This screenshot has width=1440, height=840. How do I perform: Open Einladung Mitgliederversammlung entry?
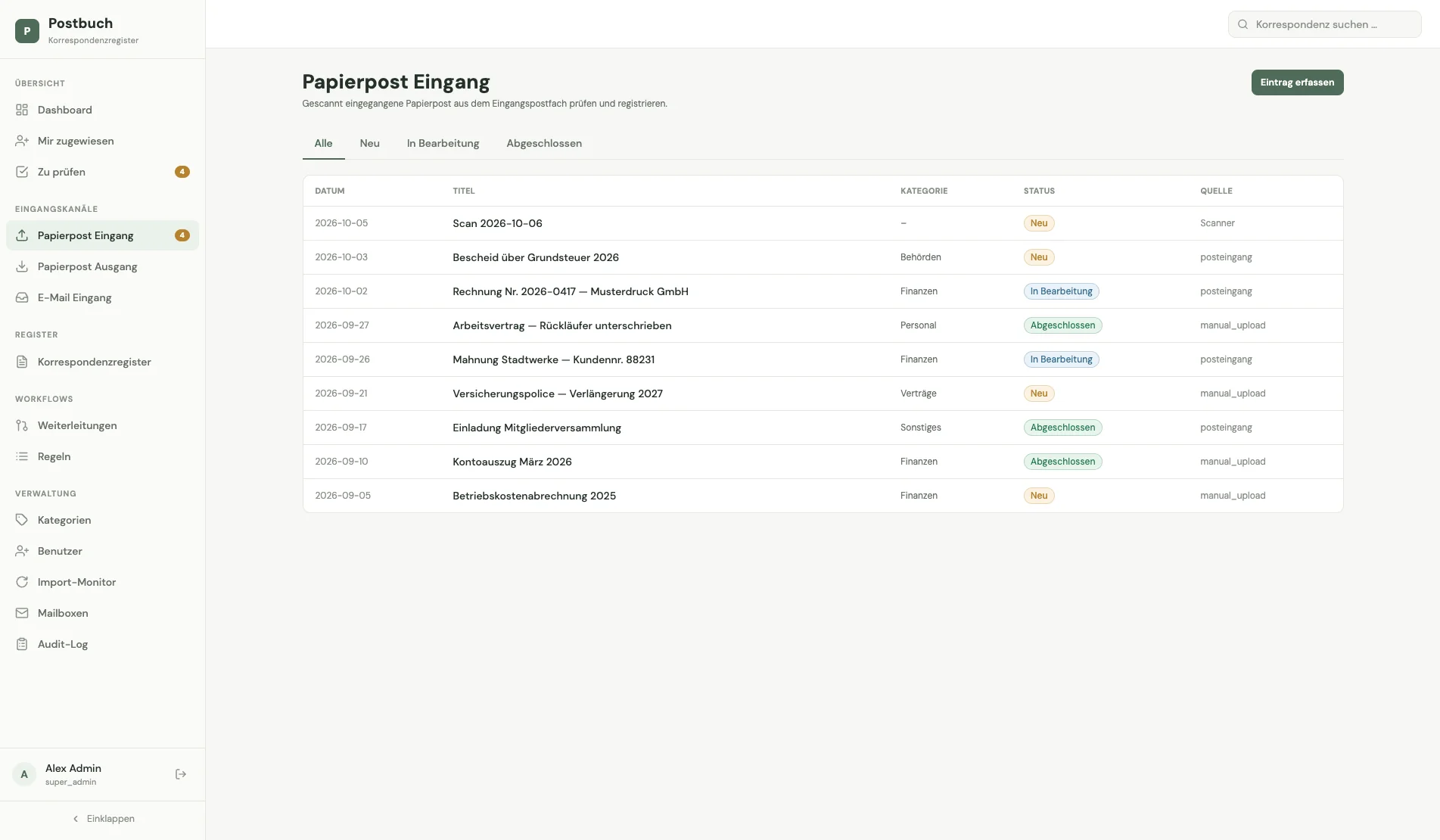pyautogui.click(x=823, y=428)
